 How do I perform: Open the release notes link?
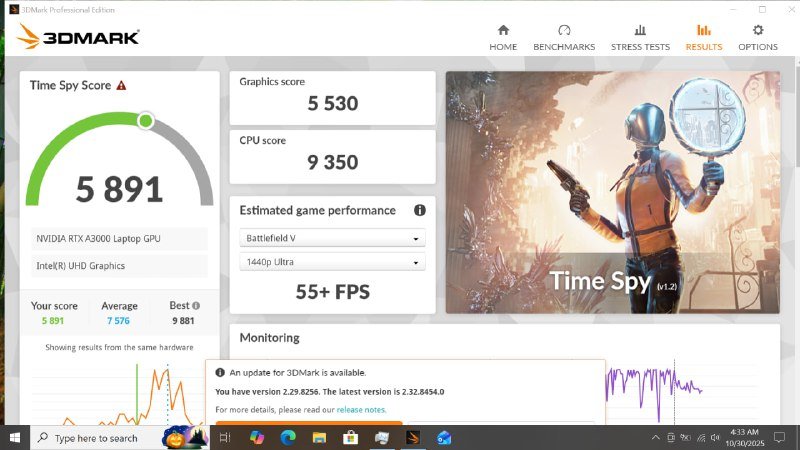(361, 410)
